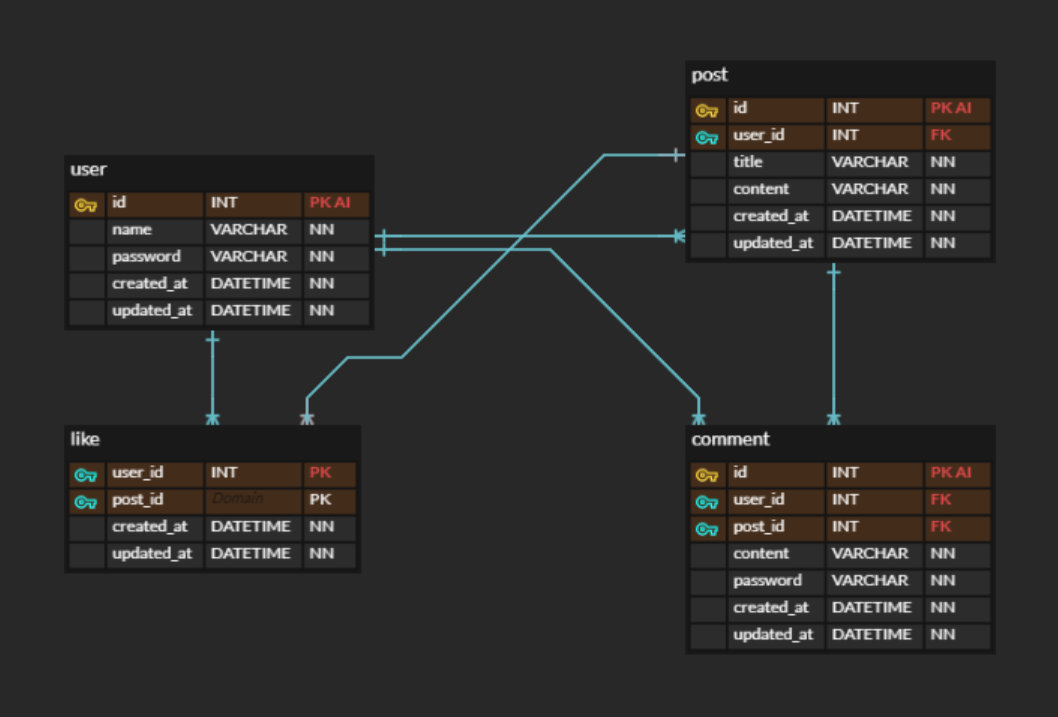The image size is (1058, 717).
Task: Click created_at column in post table
Action: [771, 217]
